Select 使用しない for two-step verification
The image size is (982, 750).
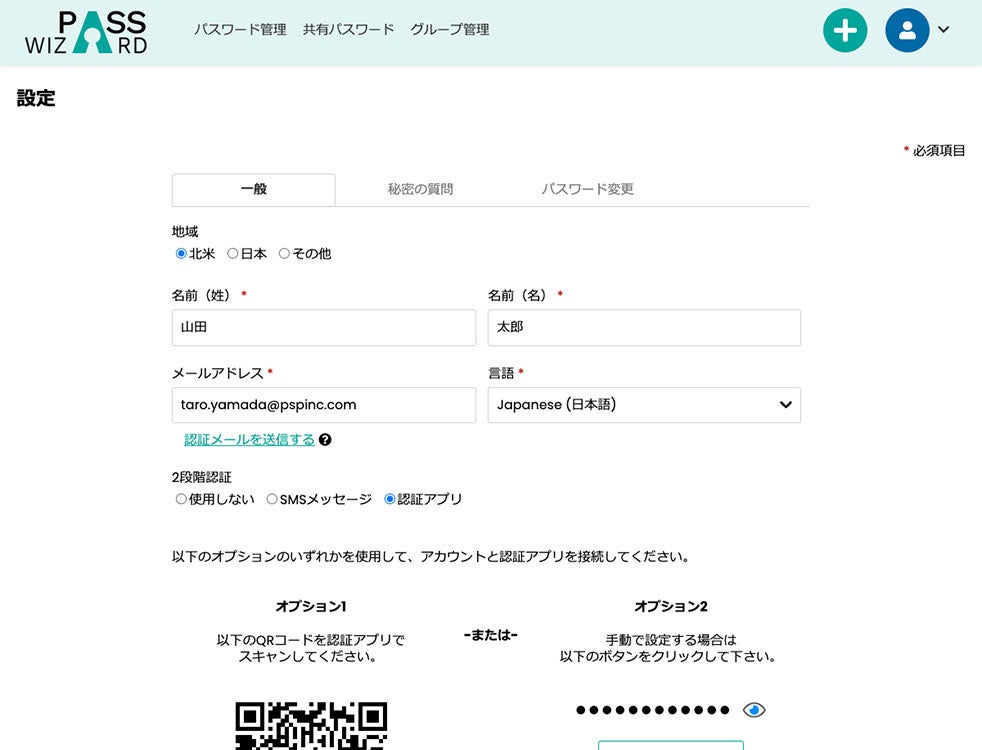[x=181, y=499]
